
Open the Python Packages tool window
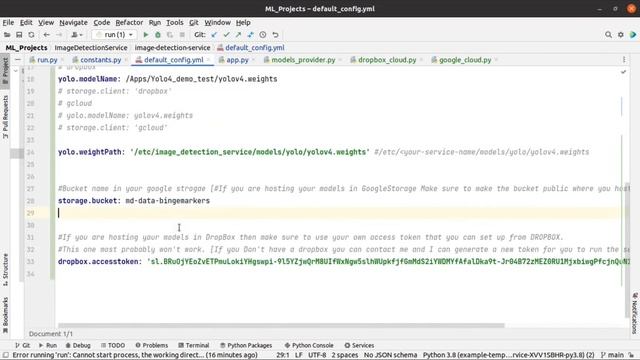(x=246, y=345)
